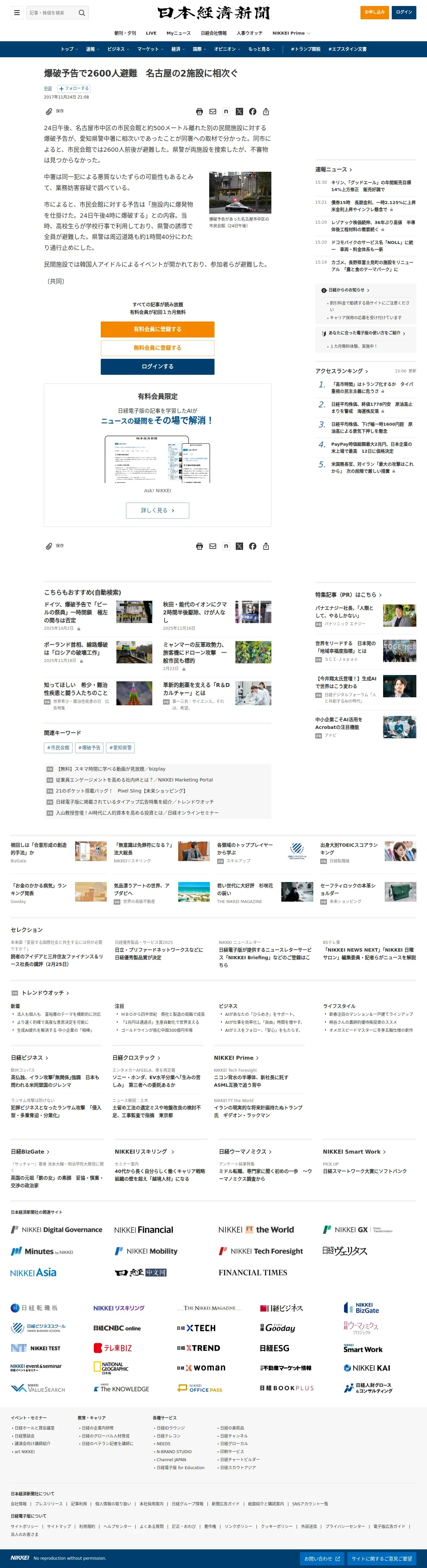Open the hamburger menu icon

[x=17, y=12]
